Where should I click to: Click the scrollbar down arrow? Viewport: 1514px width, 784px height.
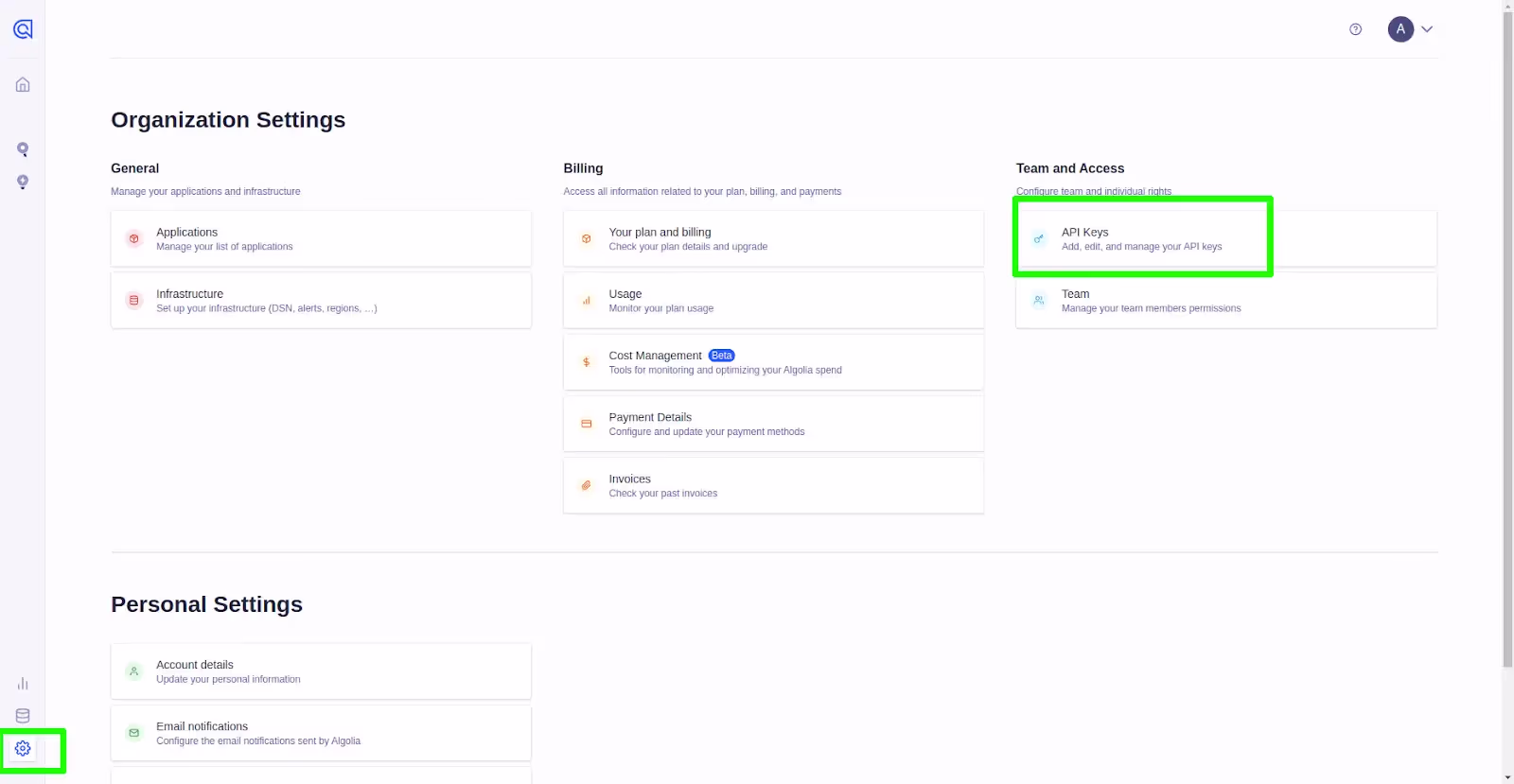(1507, 777)
